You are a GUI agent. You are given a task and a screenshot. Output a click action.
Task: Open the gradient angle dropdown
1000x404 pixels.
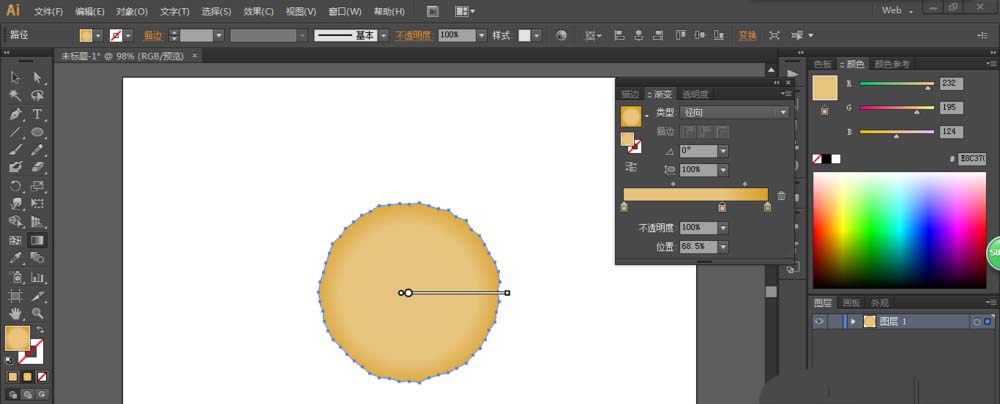click(723, 151)
